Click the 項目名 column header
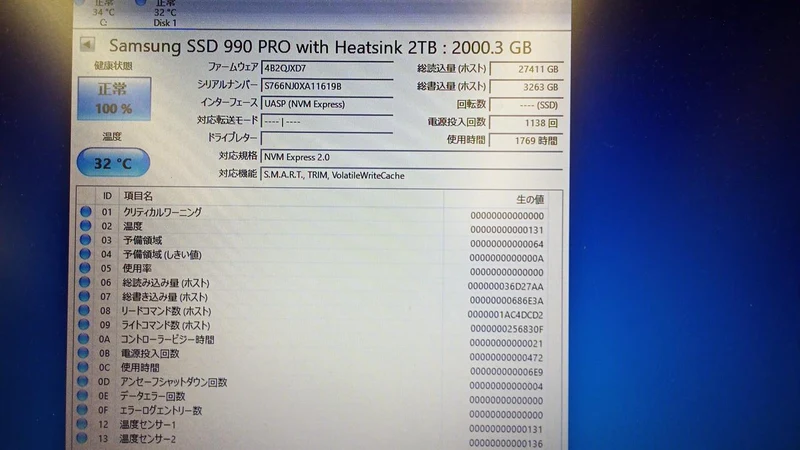Screen dimensions: 800x450 [x=138, y=196]
